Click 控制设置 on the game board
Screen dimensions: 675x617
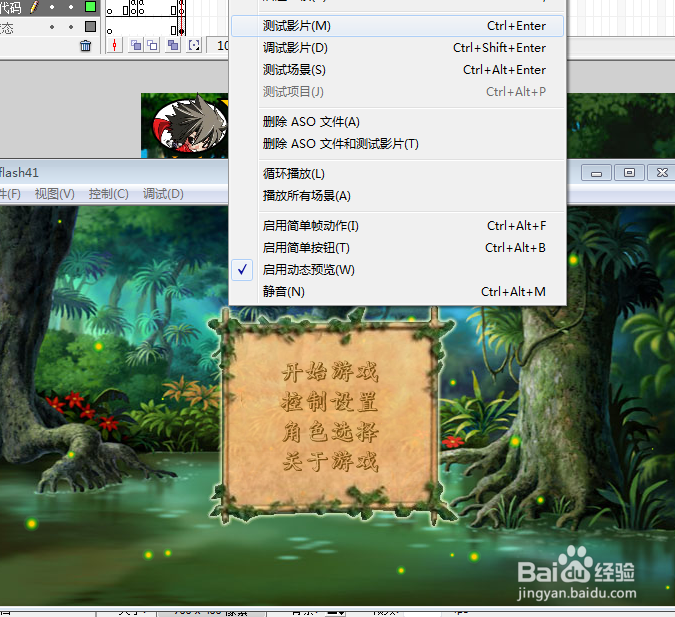tap(330, 402)
